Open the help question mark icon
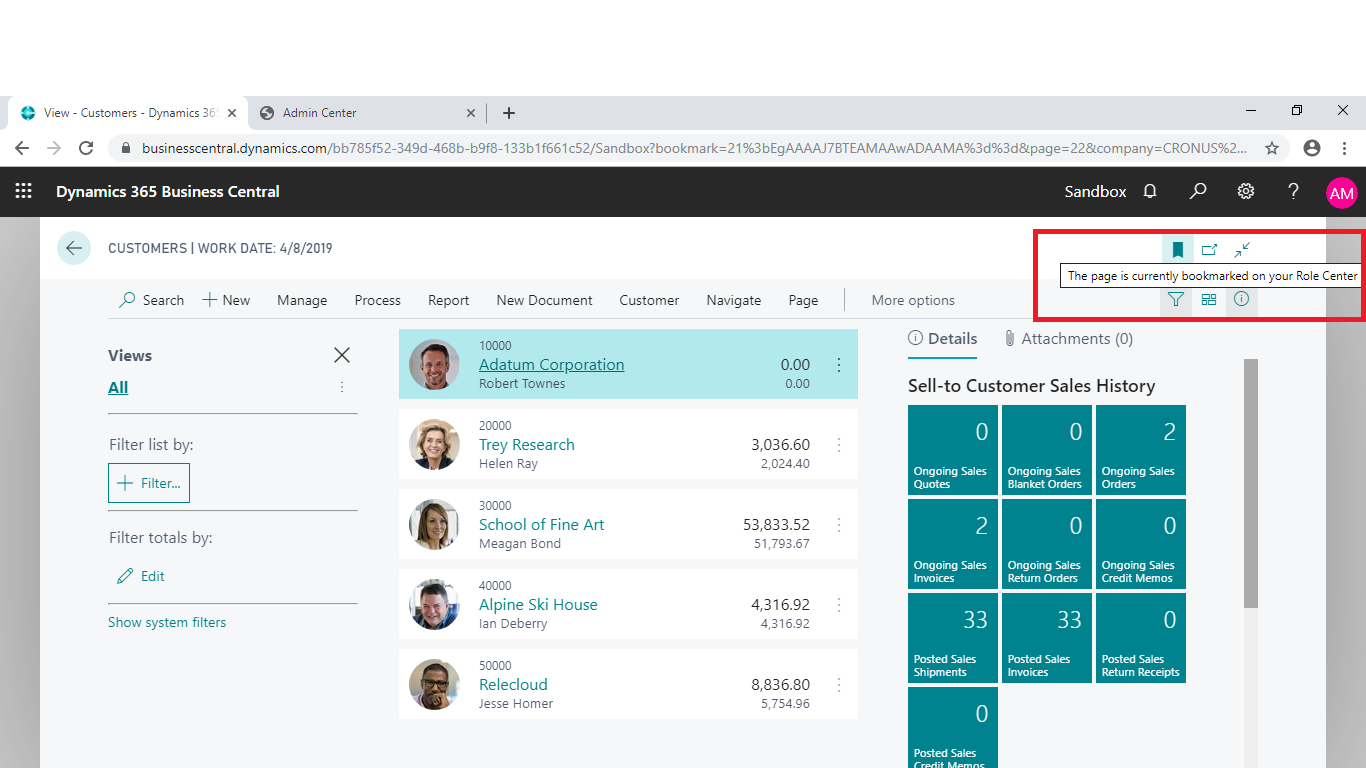 click(1293, 191)
